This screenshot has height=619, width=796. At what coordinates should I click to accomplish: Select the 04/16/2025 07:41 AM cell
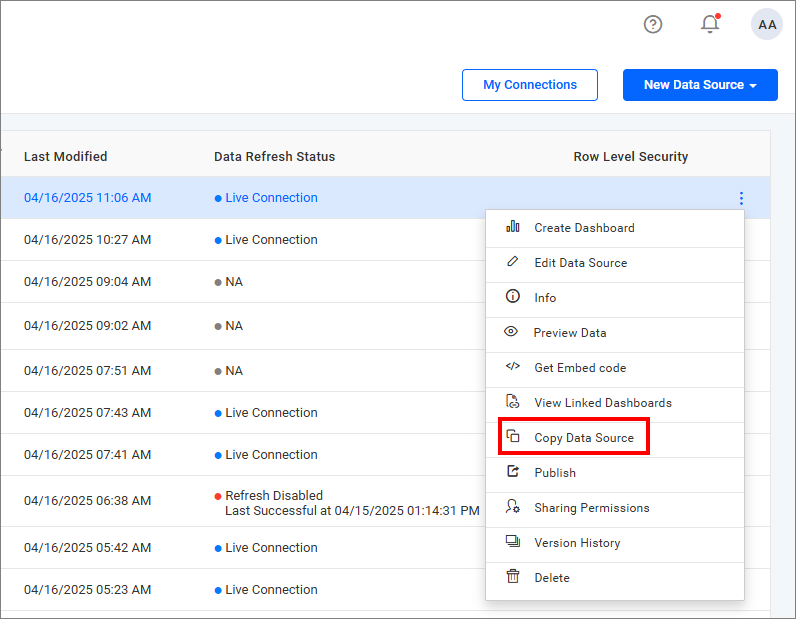point(87,455)
